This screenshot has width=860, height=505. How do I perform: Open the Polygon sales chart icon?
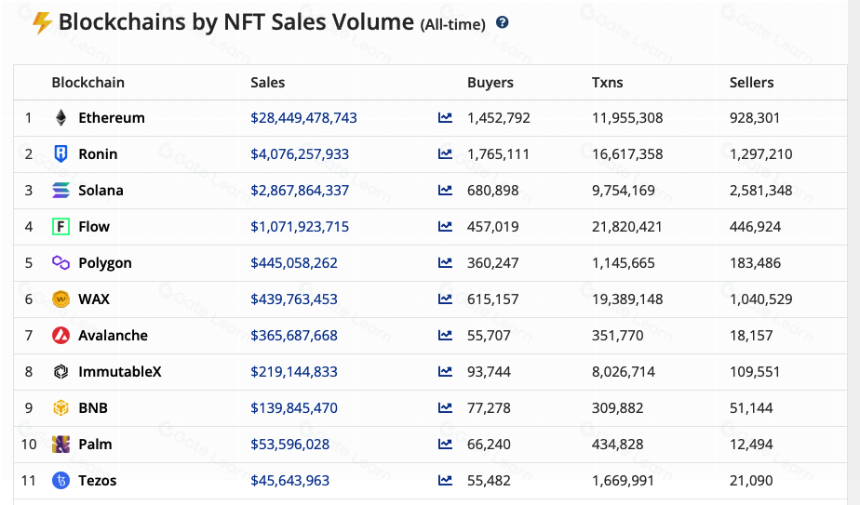[x=445, y=262]
